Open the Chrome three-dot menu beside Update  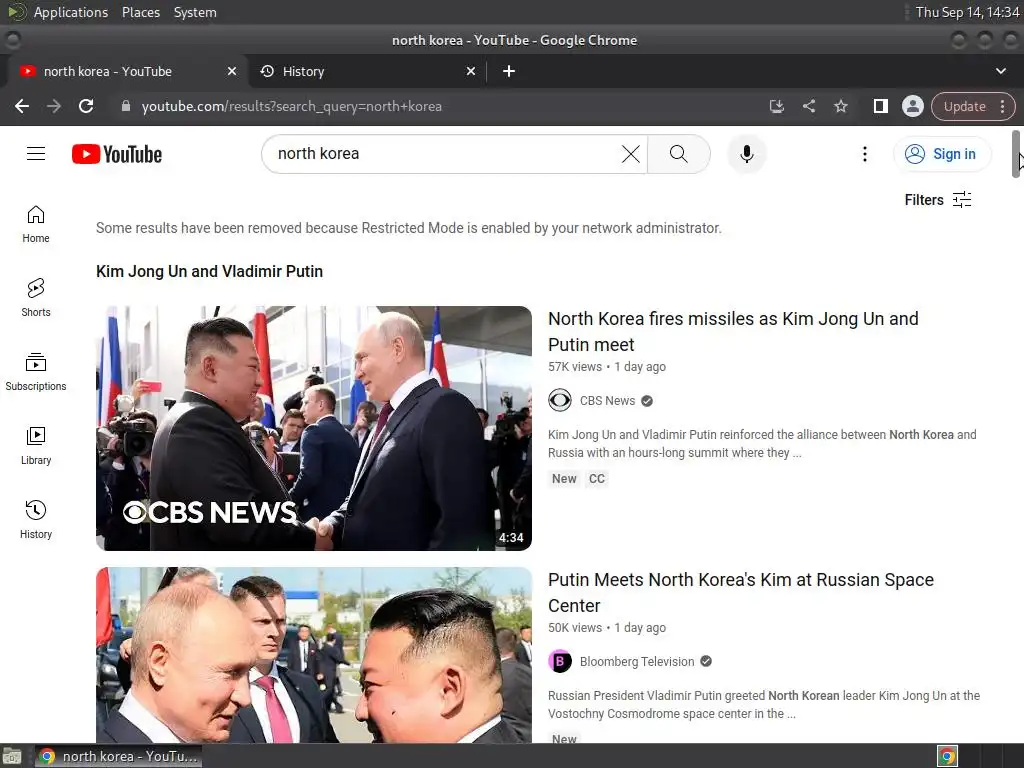tap(1002, 106)
